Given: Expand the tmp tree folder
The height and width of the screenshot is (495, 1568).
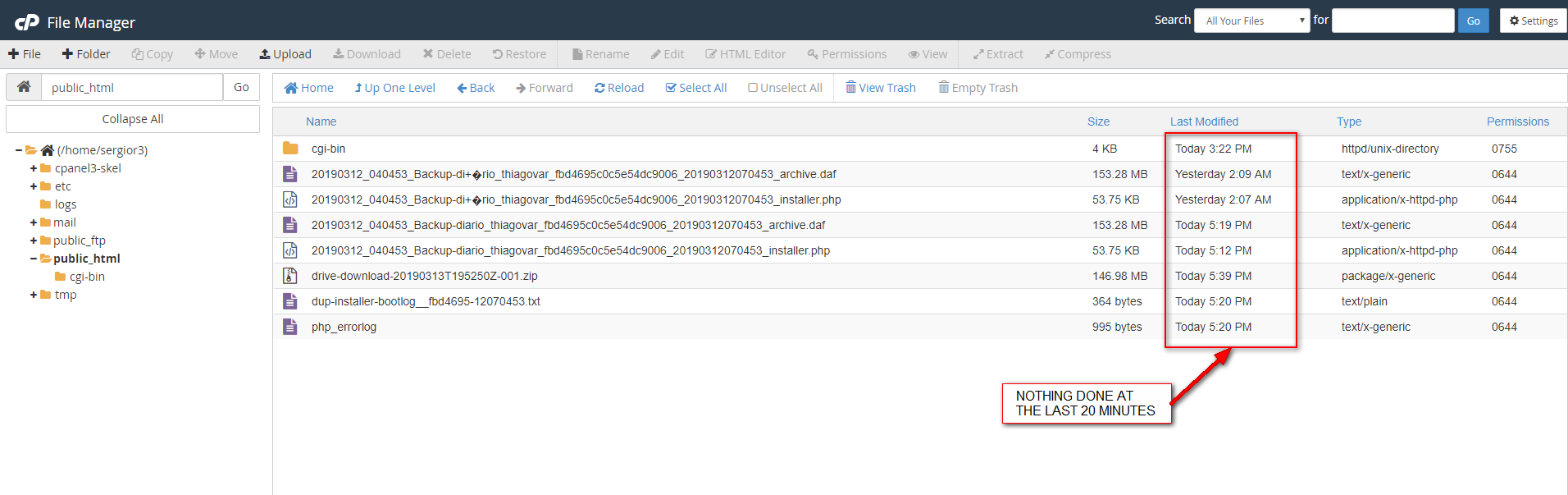Looking at the screenshot, I should tap(34, 295).
